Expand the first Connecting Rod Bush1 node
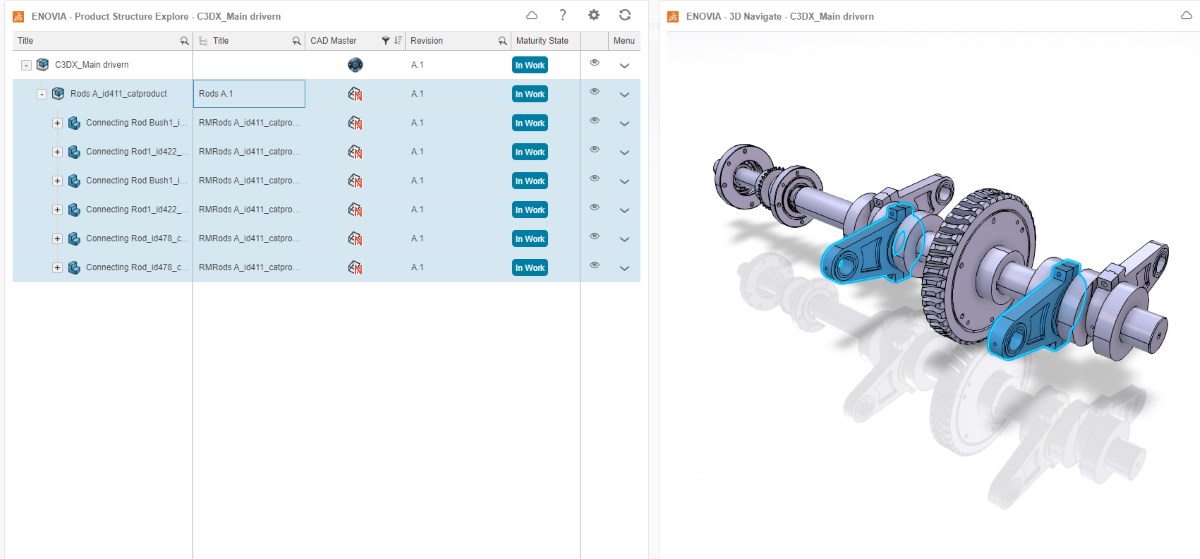Image resolution: width=1200 pixels, height=559 pixels. [58, 123]
